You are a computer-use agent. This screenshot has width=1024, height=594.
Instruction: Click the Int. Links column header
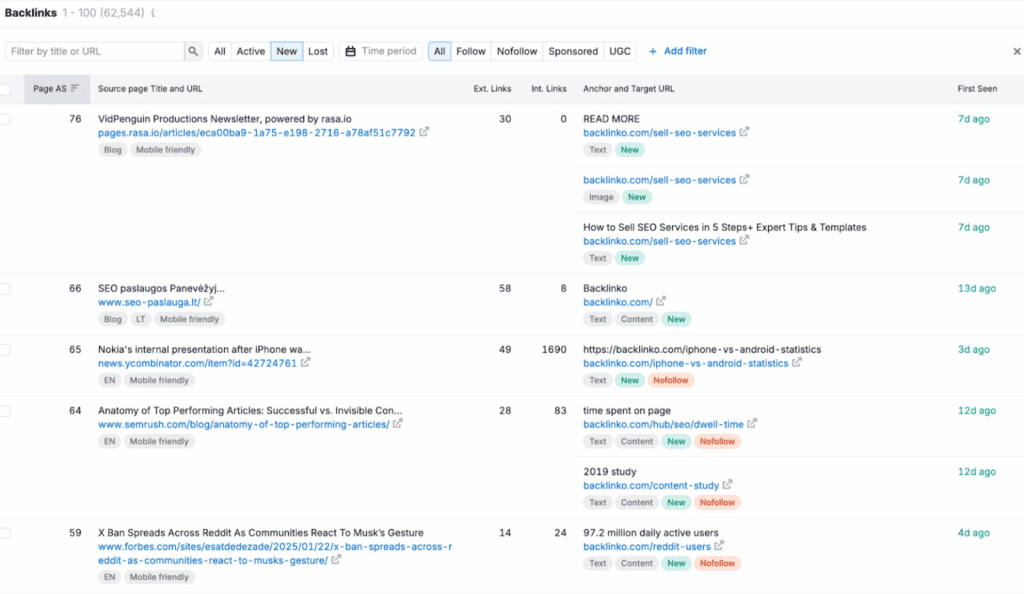coord(549,89)
